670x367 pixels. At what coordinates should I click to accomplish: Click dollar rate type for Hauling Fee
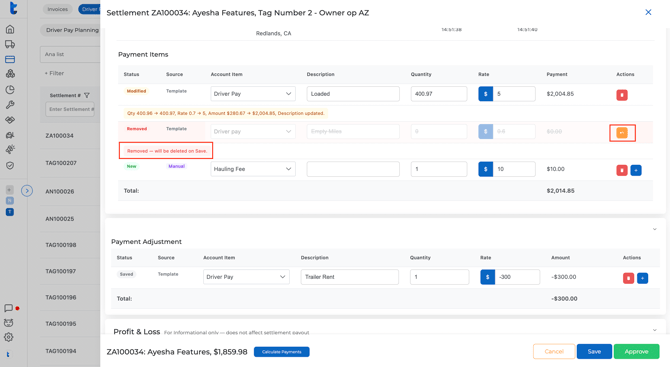click(485, 169)
